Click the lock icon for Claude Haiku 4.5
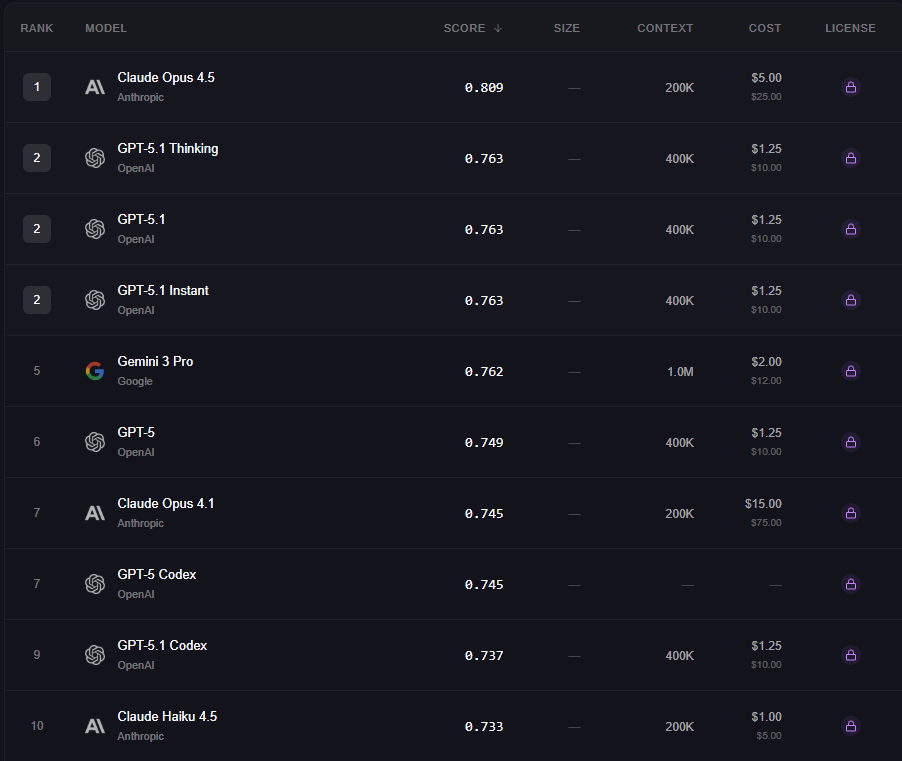Image resolution: width=902 pixels, height=761 pixels. coord(851,726)
